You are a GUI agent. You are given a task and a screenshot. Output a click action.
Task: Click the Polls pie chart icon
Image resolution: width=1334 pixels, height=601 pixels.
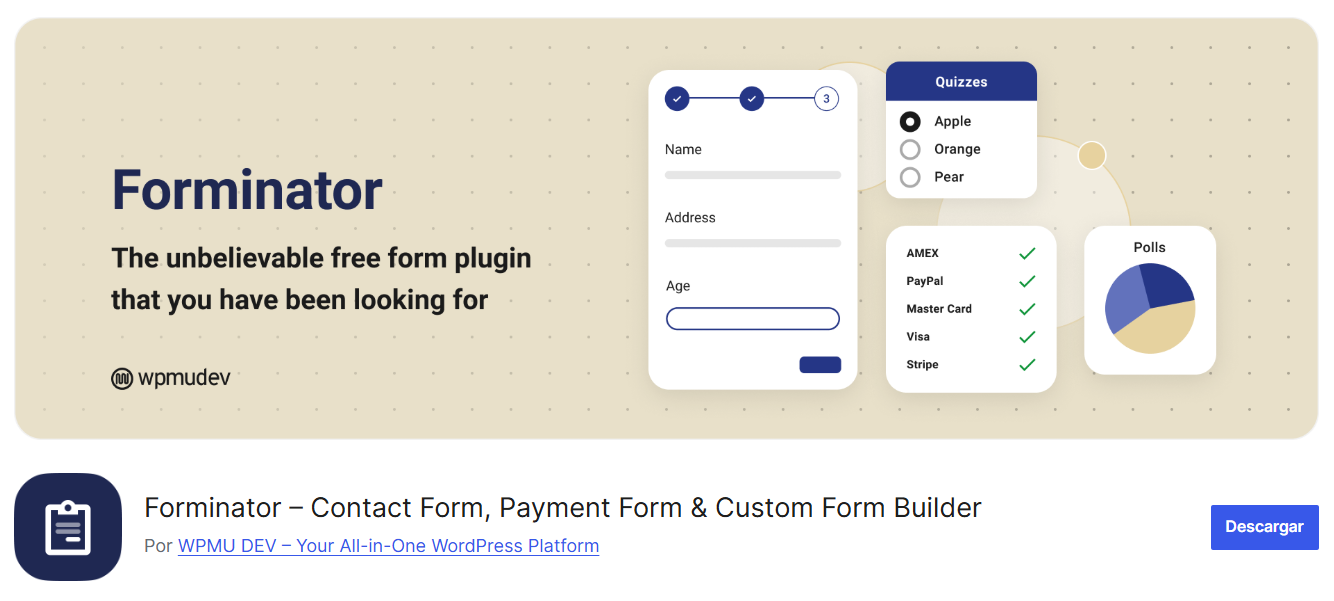coord(1150,310)
